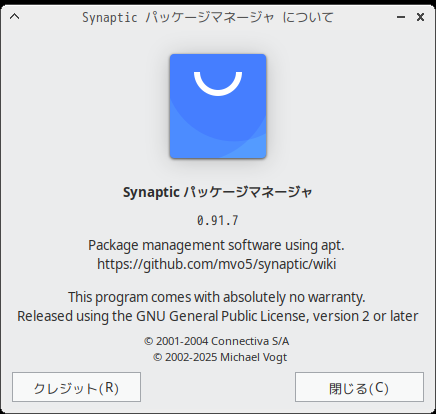Click the 'absolutely no warranty' sentence
Screen dimensions: 436x414
pyautogui.click(x=217, y=297)
